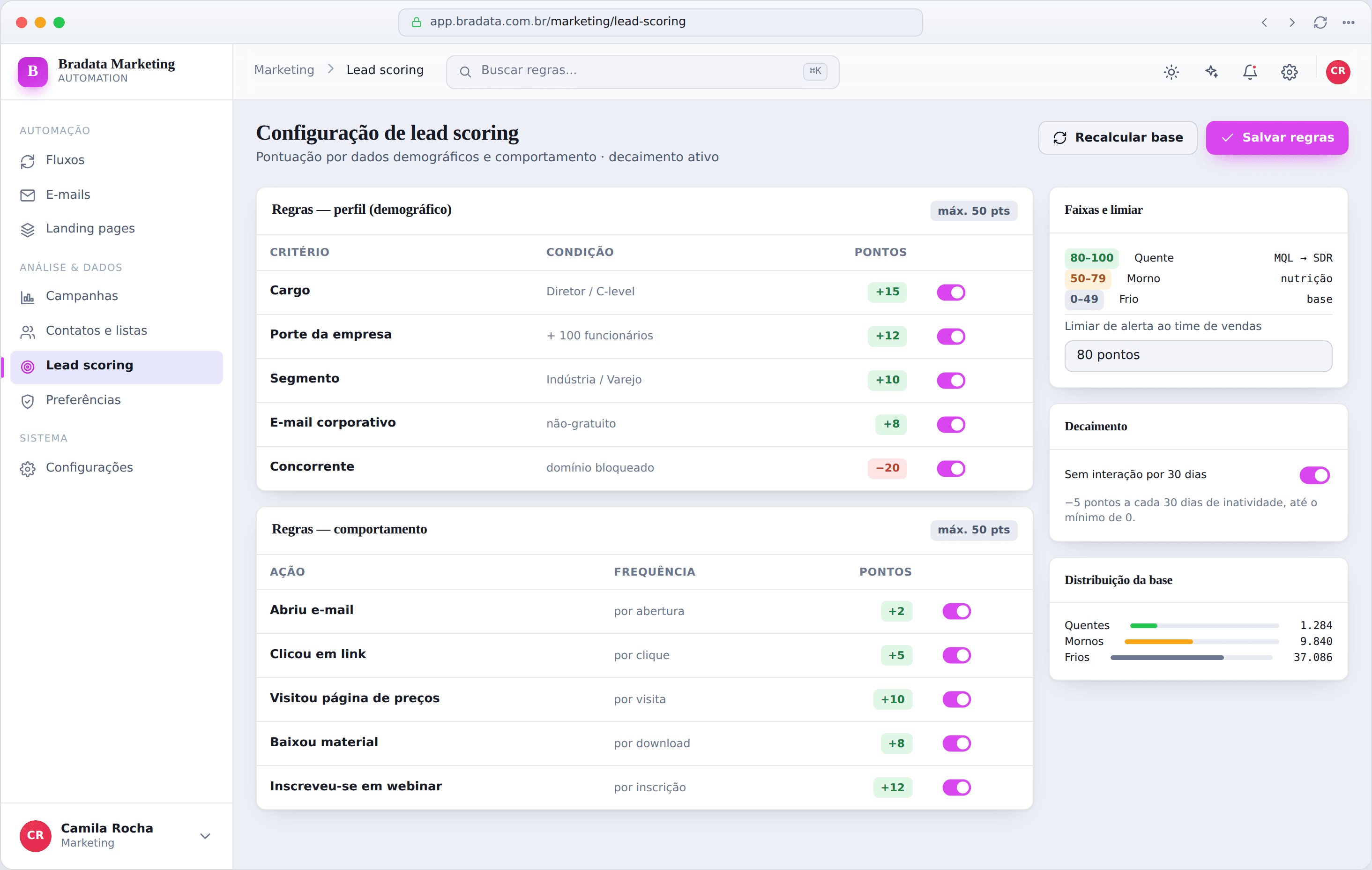Open Campanhas section
The width and height of the screenshot is (1372, 870).
tap(116, 297)
